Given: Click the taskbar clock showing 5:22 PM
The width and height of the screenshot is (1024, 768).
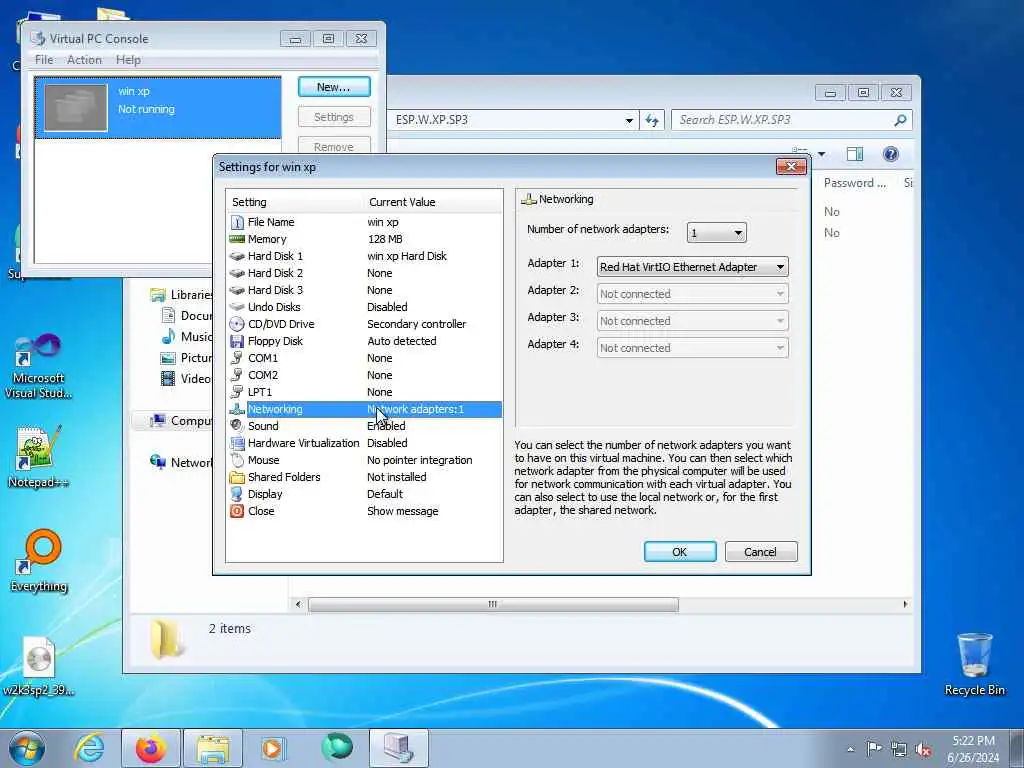Looking at the screenshot, I should click(973, 749).
